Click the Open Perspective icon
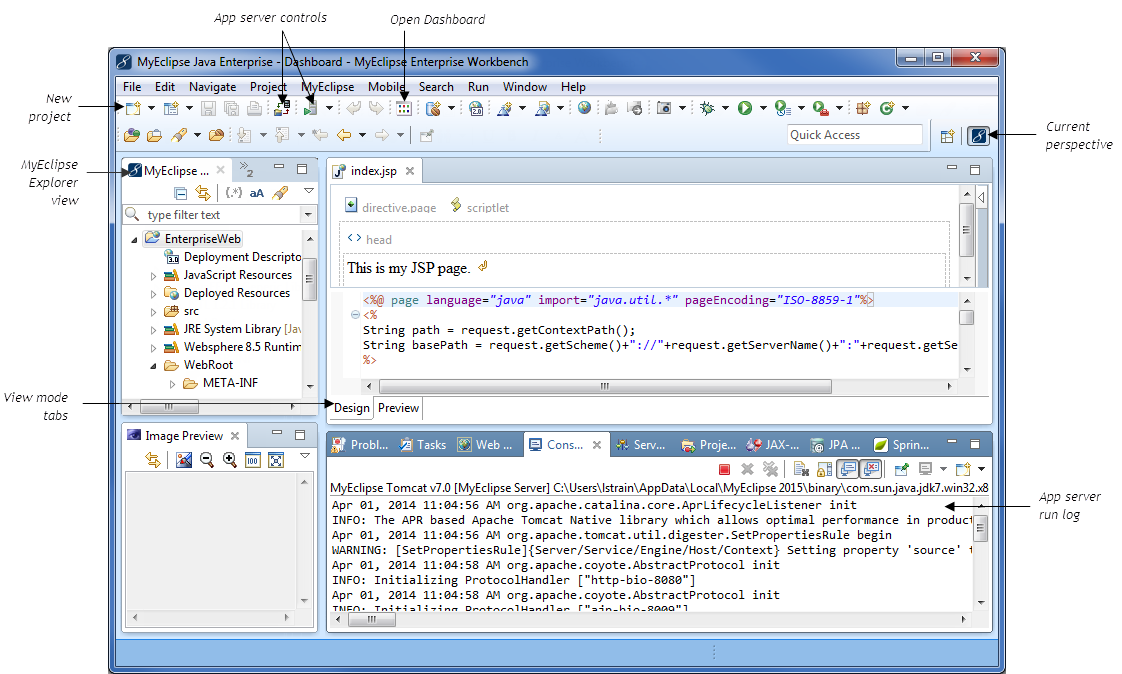The image size is (1122, 674). tap(947, 135)
